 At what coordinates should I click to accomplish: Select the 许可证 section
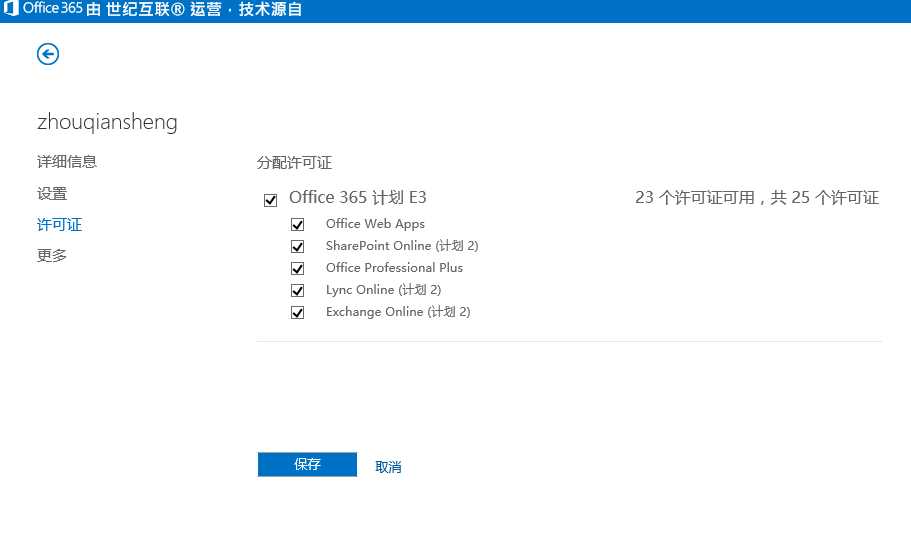(59, 224)
